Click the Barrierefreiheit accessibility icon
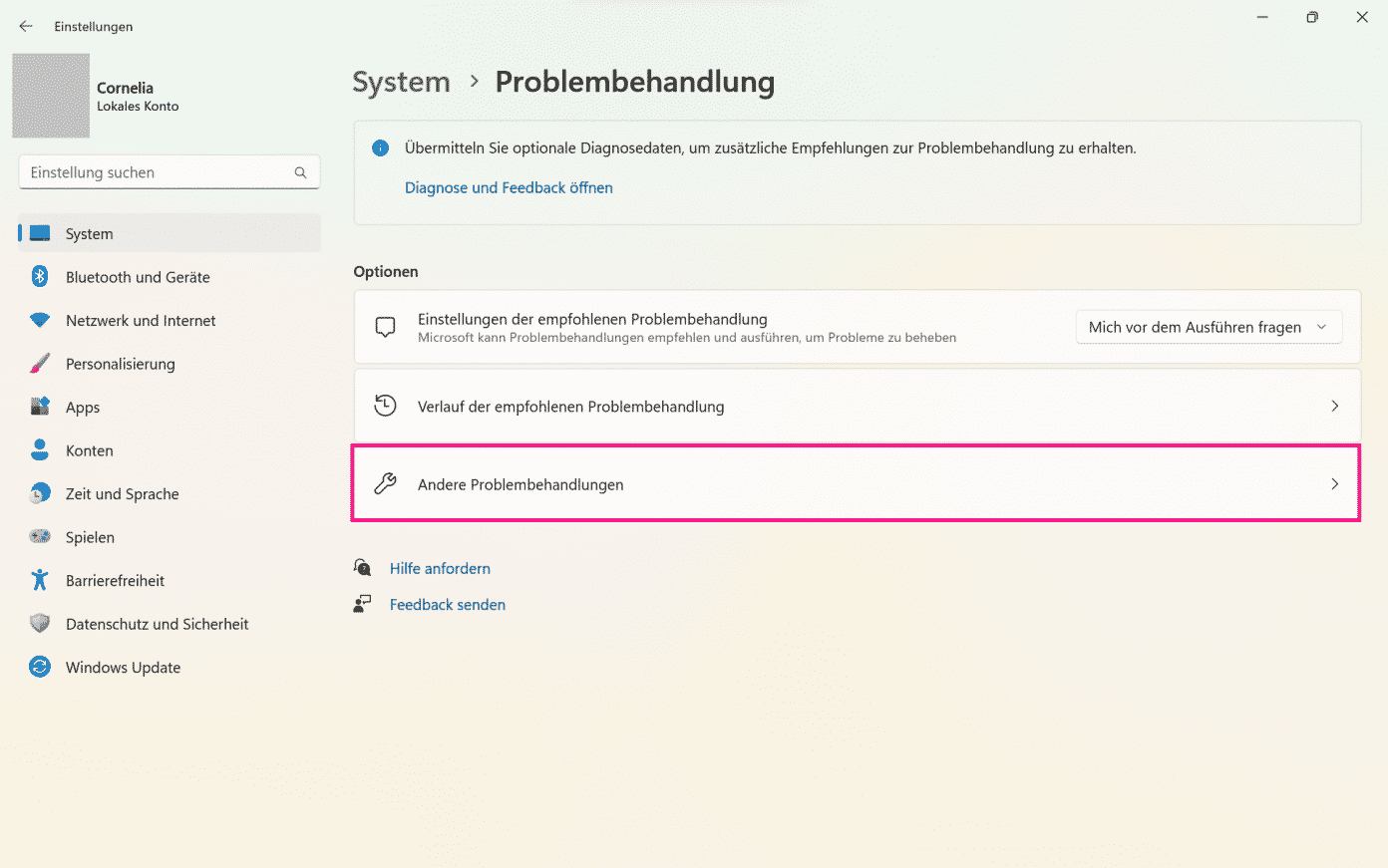The image size is (1388, 868). tap(40, 580)
